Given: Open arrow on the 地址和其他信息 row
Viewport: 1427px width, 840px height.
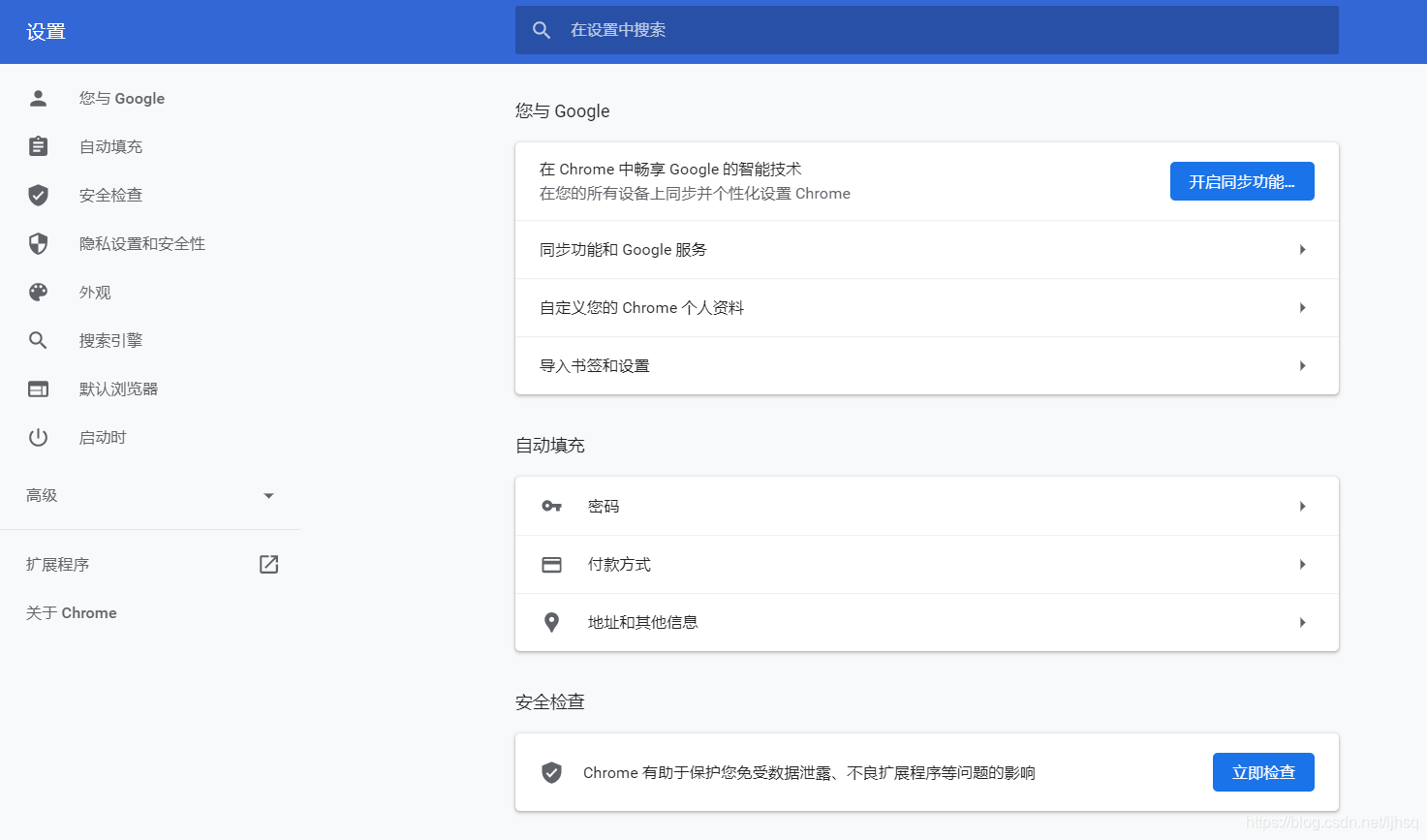Looking at the screenshot, I should (1302, 622).
